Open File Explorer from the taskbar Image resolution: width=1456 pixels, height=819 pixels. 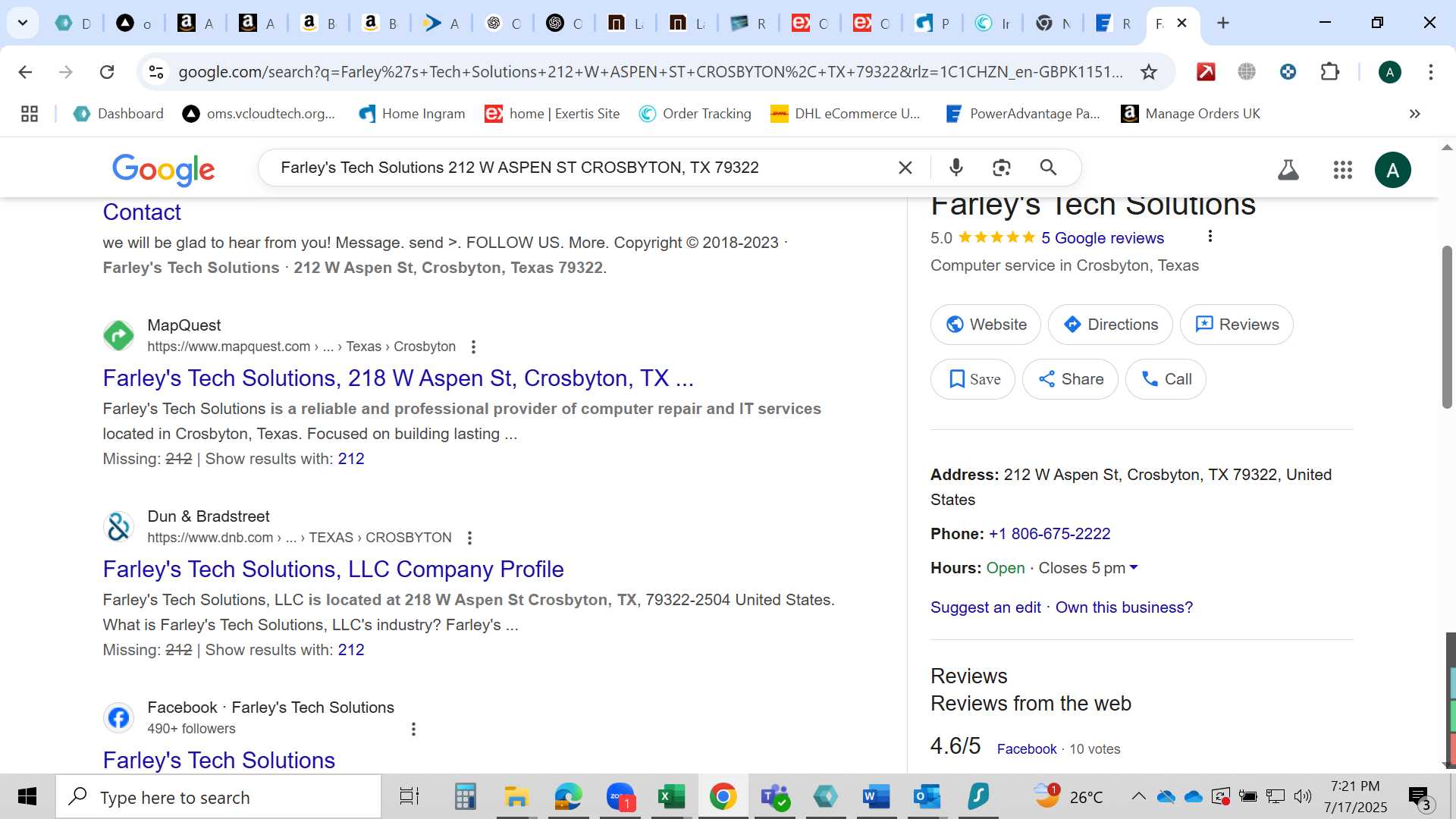pos(516,797)
